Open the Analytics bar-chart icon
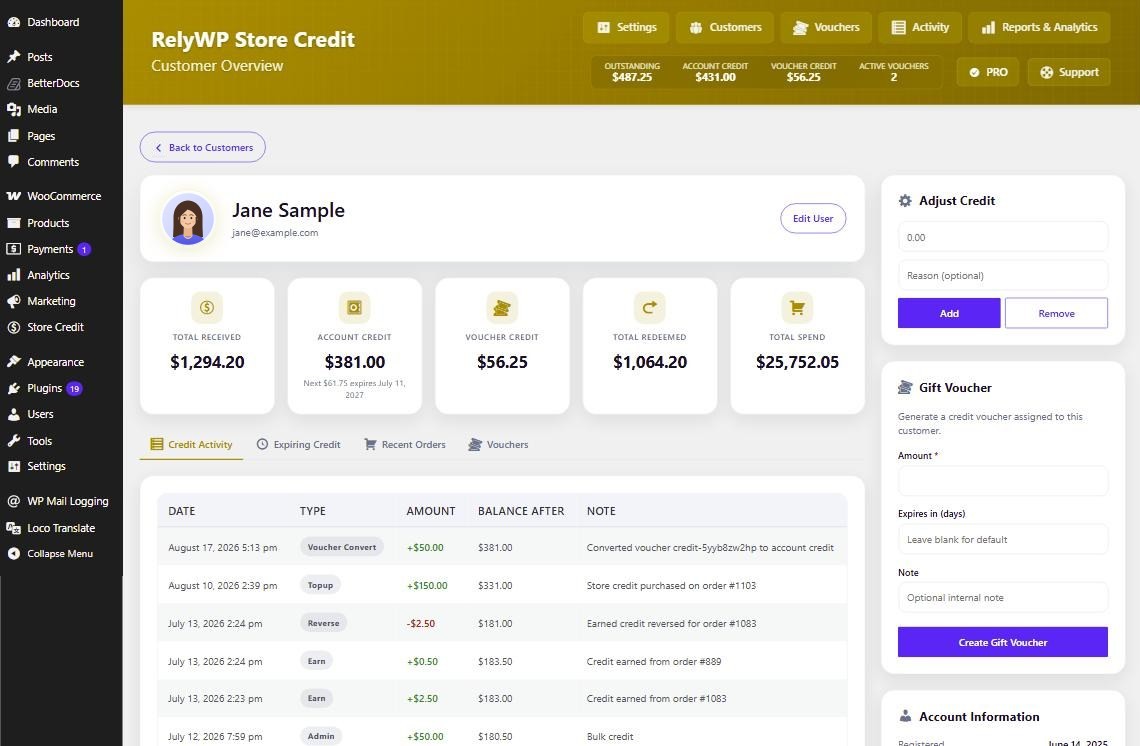1140x746 pixels. [x=13, y=275]
